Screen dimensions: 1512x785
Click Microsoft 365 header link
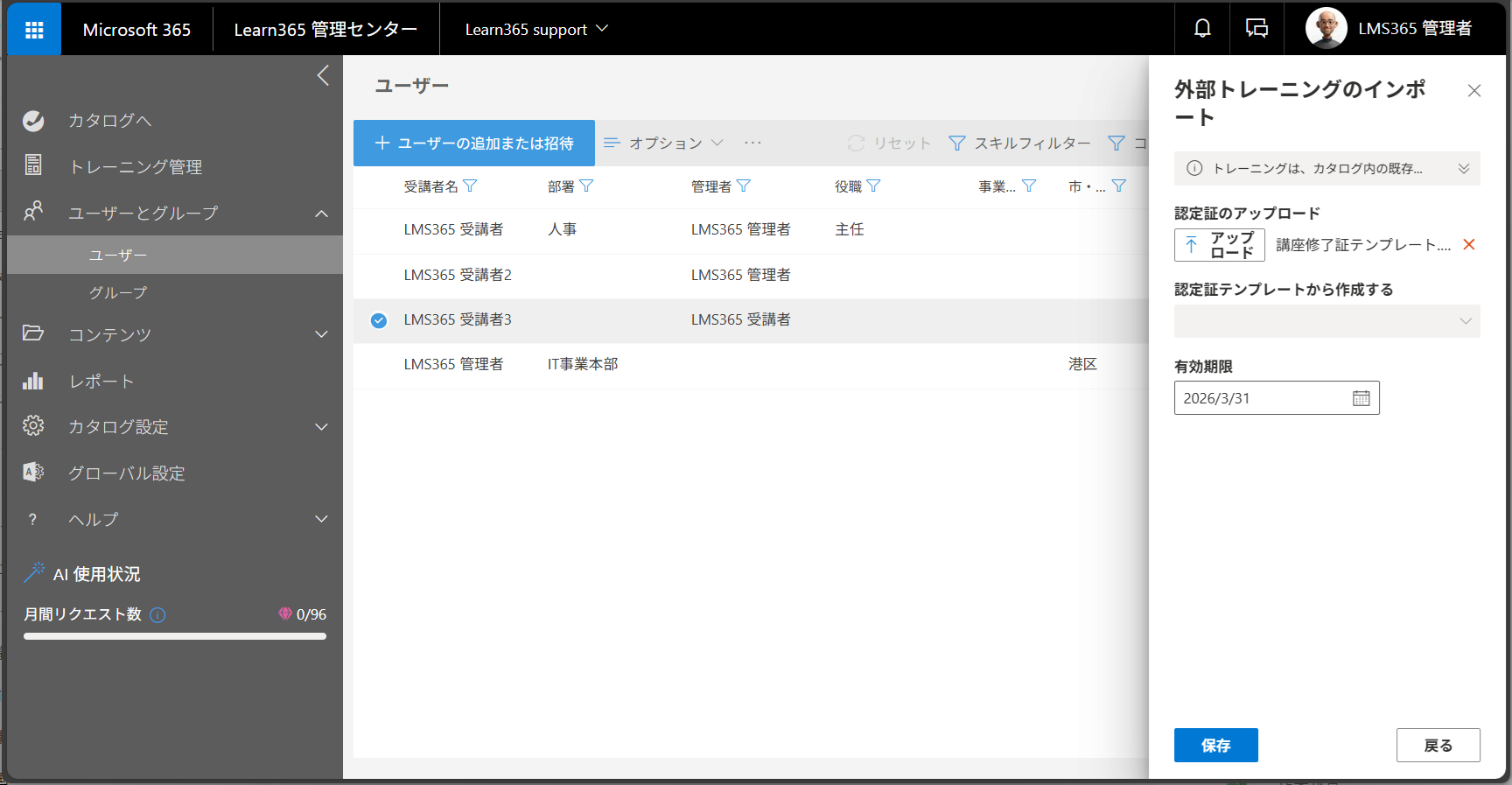pos(136,29)
